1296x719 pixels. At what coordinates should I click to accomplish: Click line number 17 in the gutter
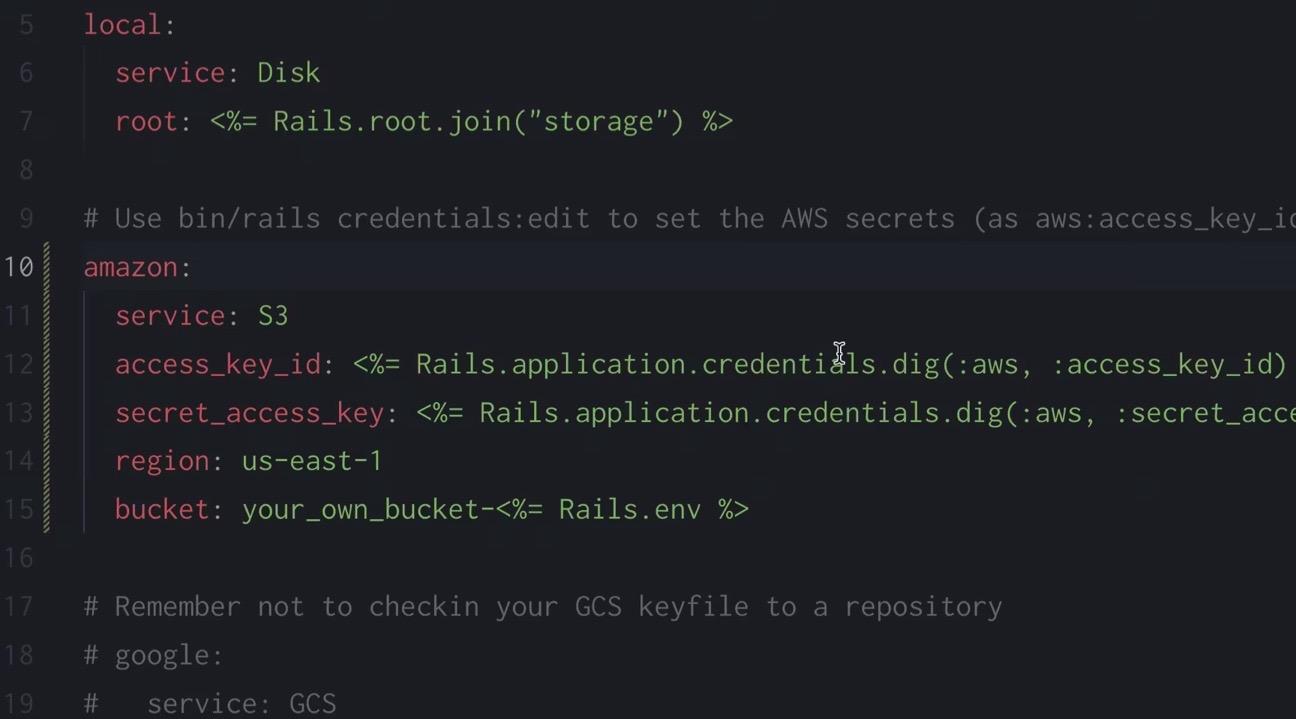click(19, 606)
